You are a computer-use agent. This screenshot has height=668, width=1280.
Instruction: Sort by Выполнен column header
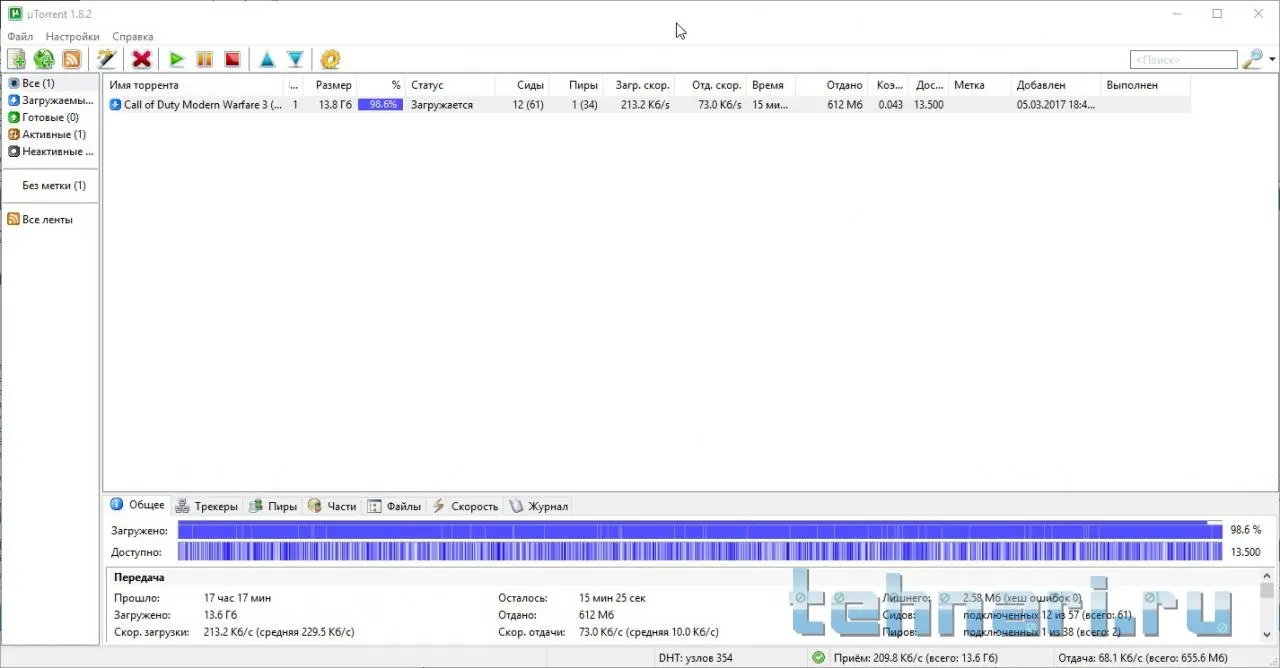click(1146, 85)
